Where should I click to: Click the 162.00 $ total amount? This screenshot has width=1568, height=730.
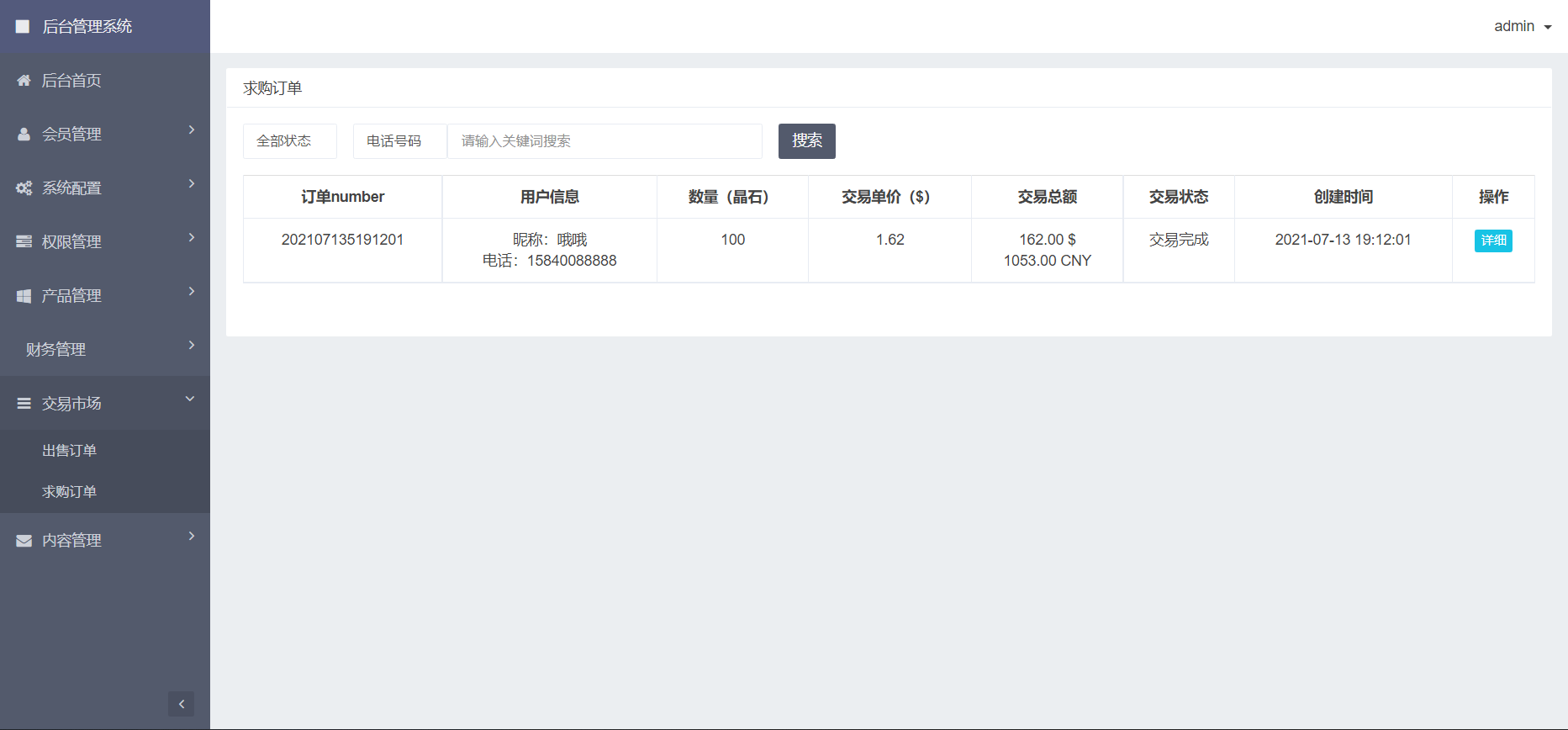pos(1048,240)
